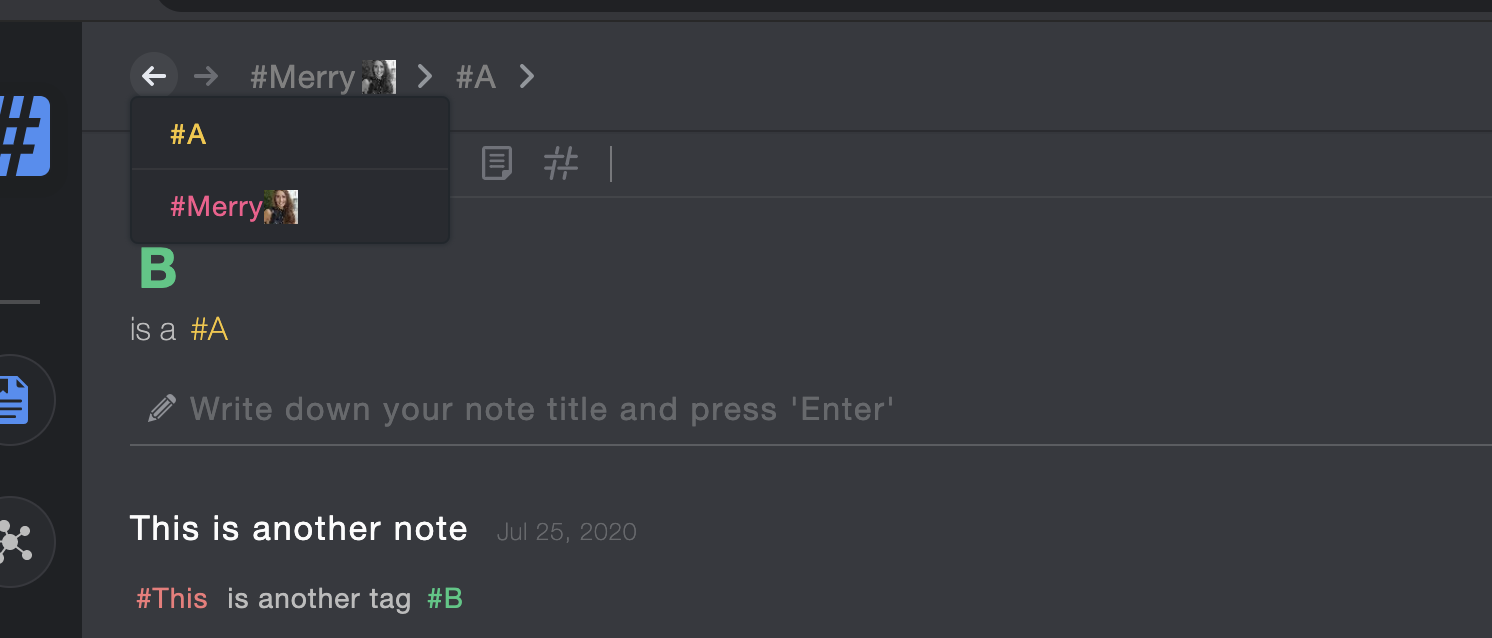Click the back arrow navigation button
Image resolution: width=1492 pixels, height=638 pixels.
[x=154, y=76]
